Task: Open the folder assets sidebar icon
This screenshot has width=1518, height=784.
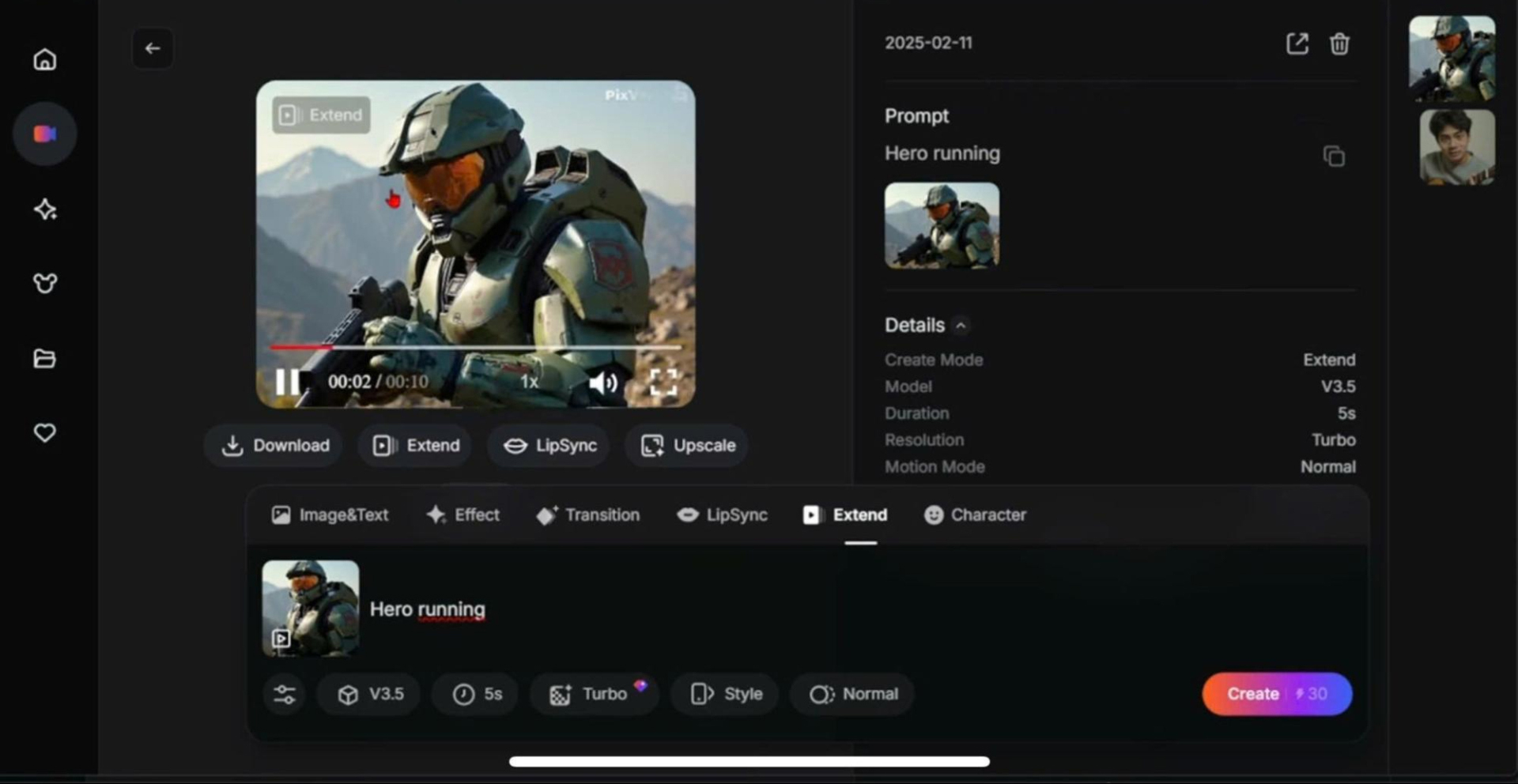Action: click(x=44, y=359)
